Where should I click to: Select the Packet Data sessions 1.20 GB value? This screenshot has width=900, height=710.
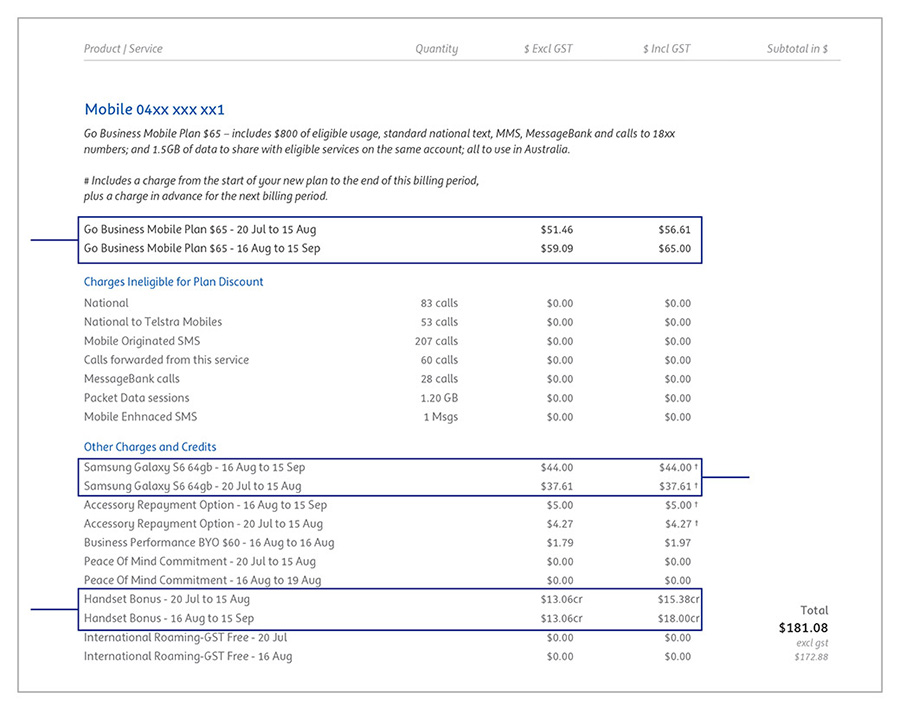click(439, 398)
